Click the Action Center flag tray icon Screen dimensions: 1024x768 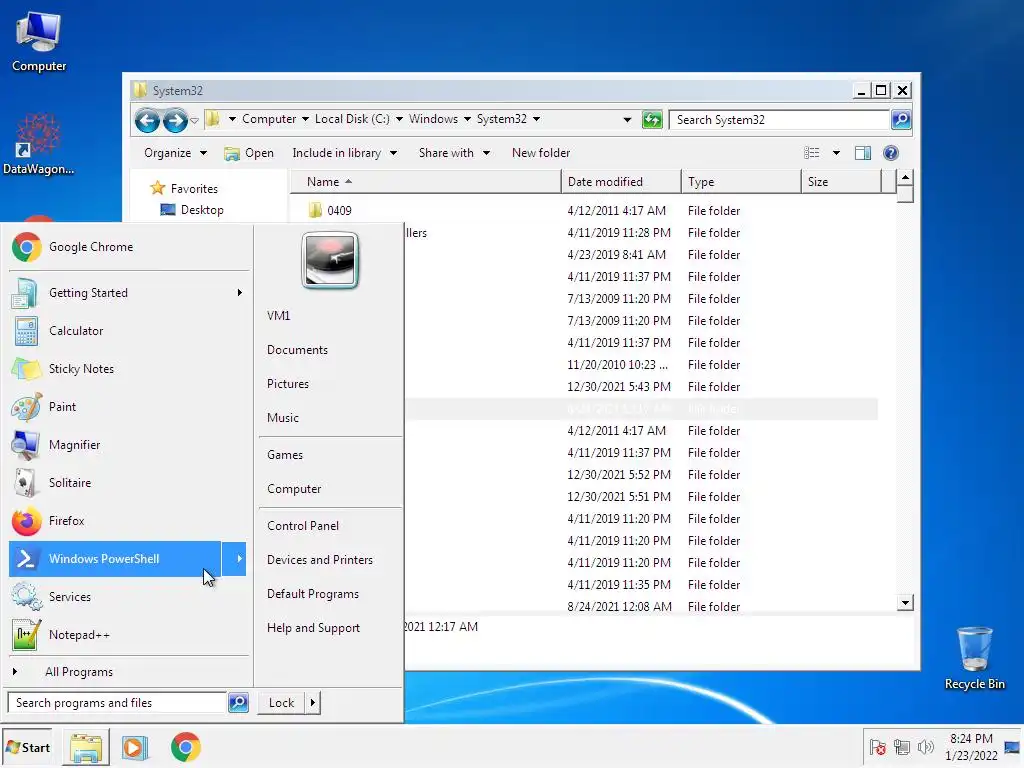(878, 746)
